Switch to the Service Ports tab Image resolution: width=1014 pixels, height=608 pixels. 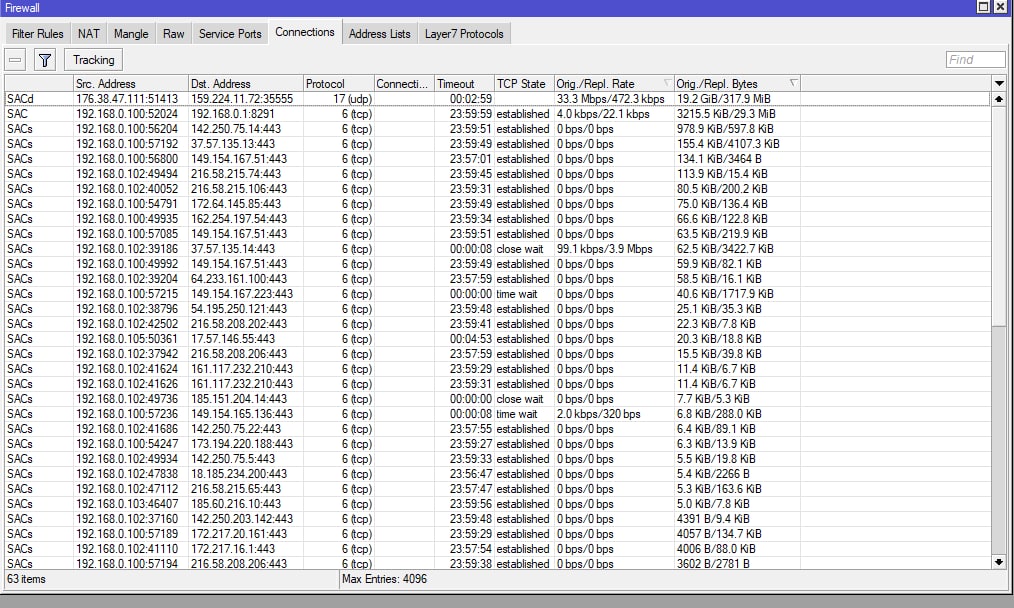(x=230, y=34)
